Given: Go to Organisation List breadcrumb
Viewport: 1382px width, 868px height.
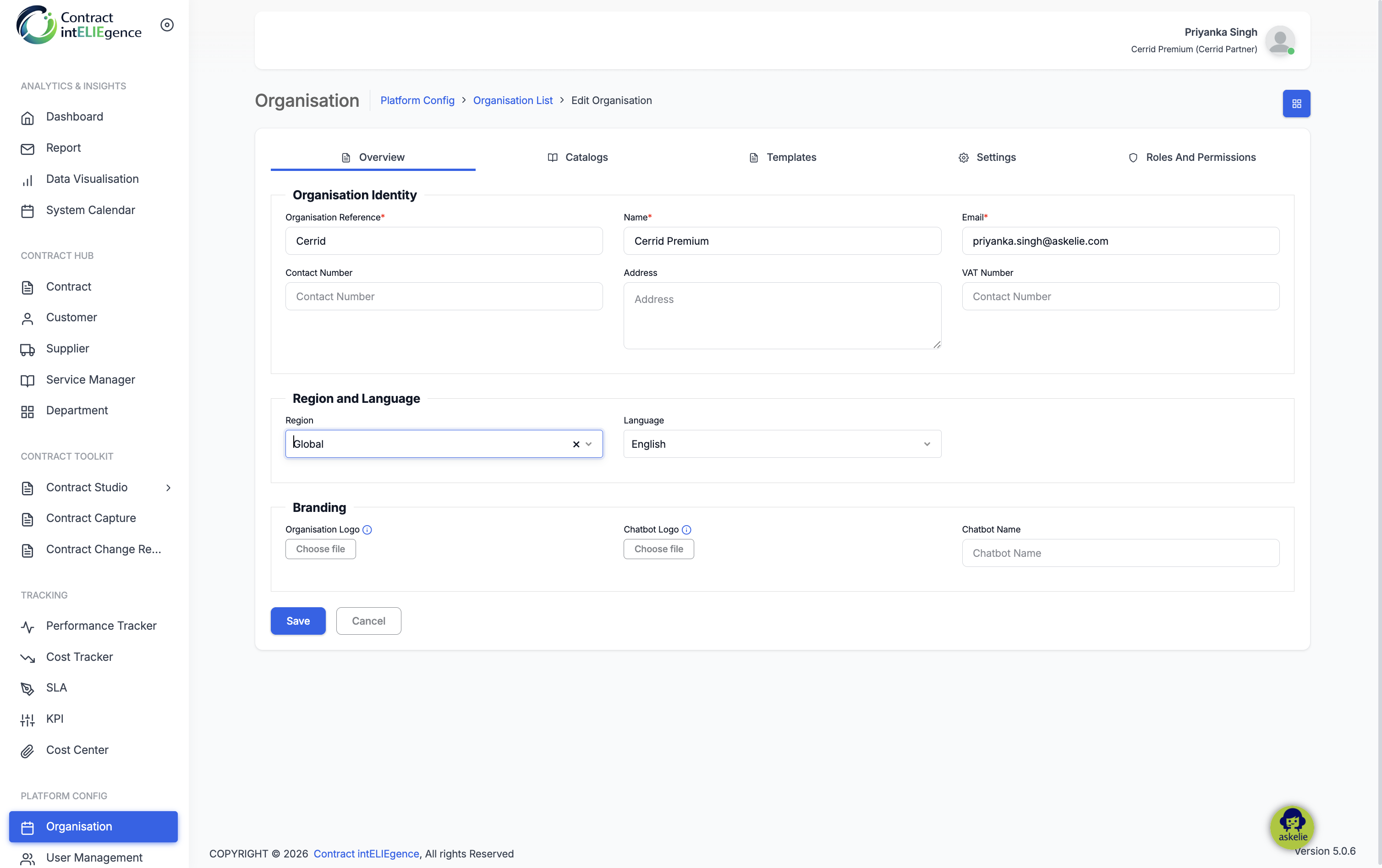Looking at the screenshot, I should (x=512, y=100).
